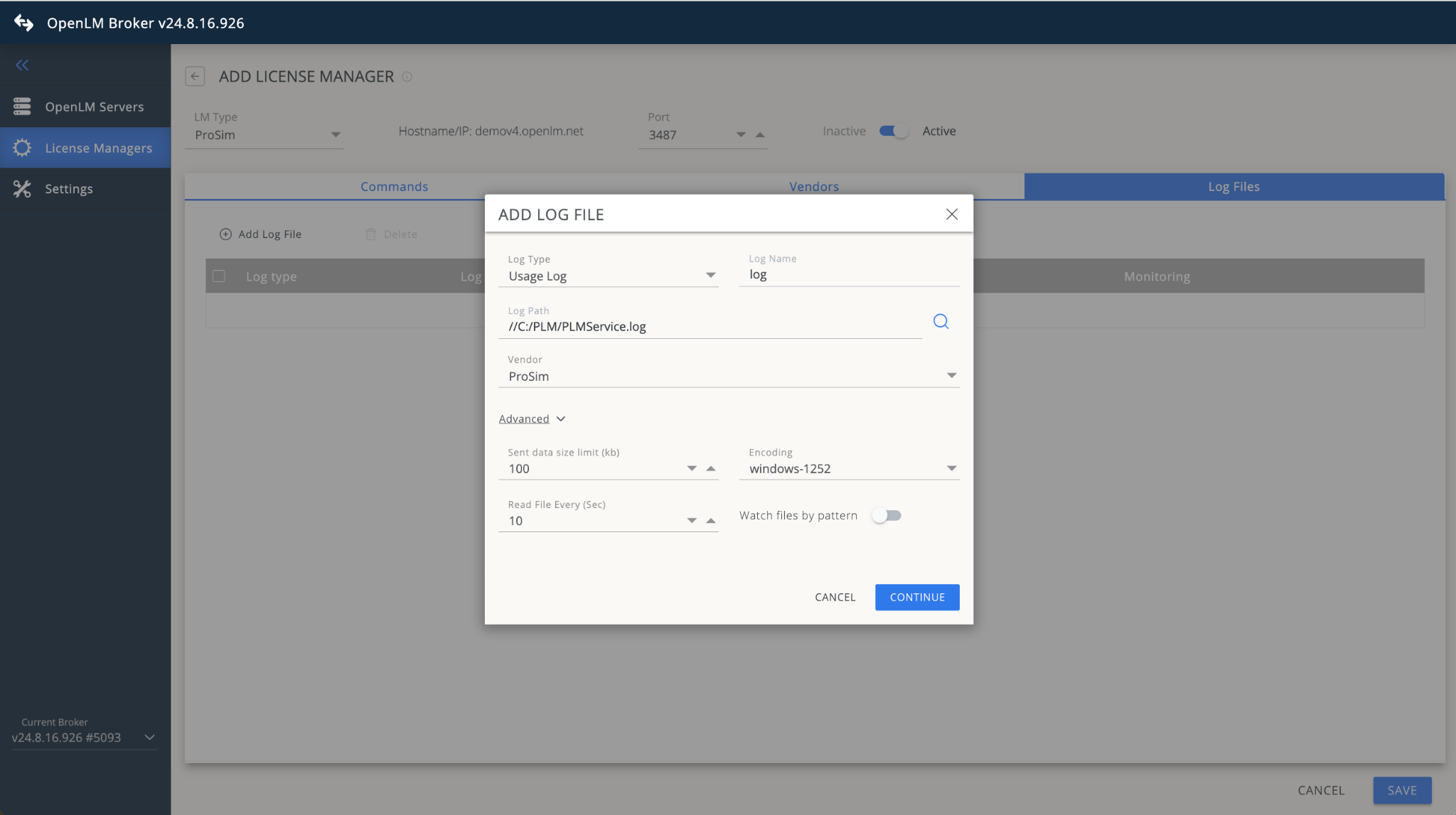Click the Log Path input field

coord(710,327)
